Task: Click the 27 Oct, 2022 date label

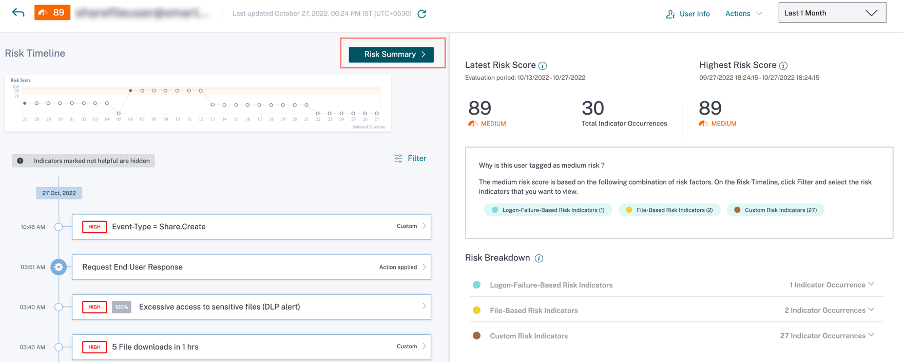Action: click(59, 193)
